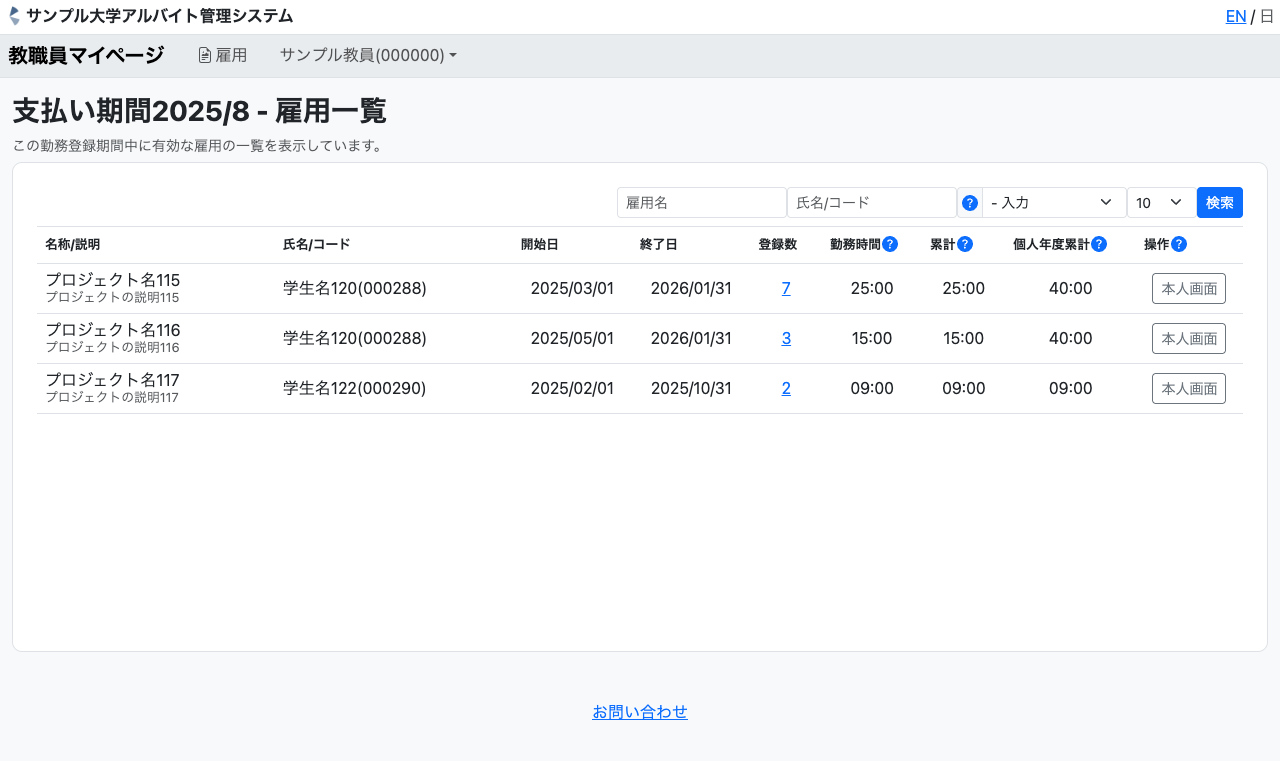
Task: Click 学生名120(000288) in プロジェクト名115 row
Action: (355, 289)
